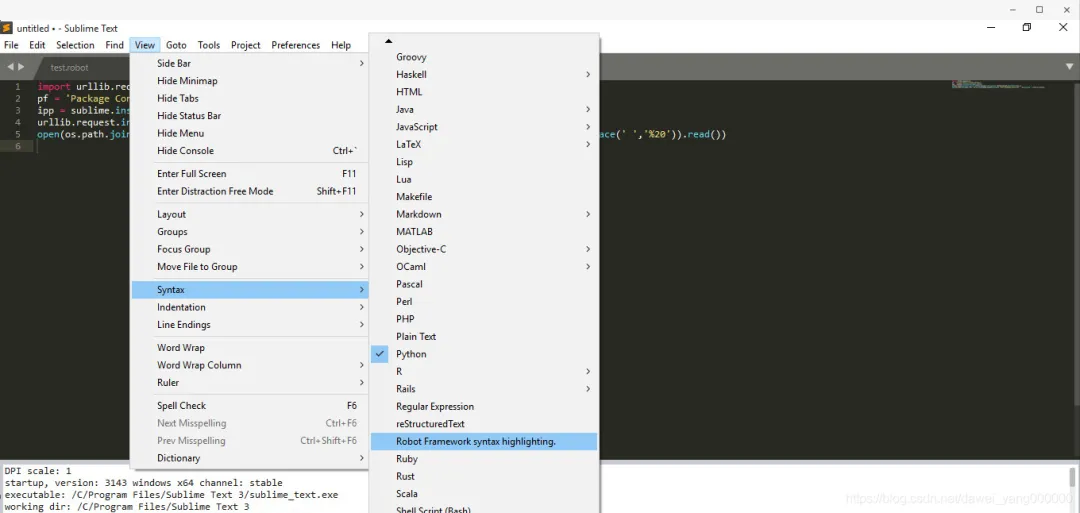Expand the R syntax submenu

coord(484,371)
